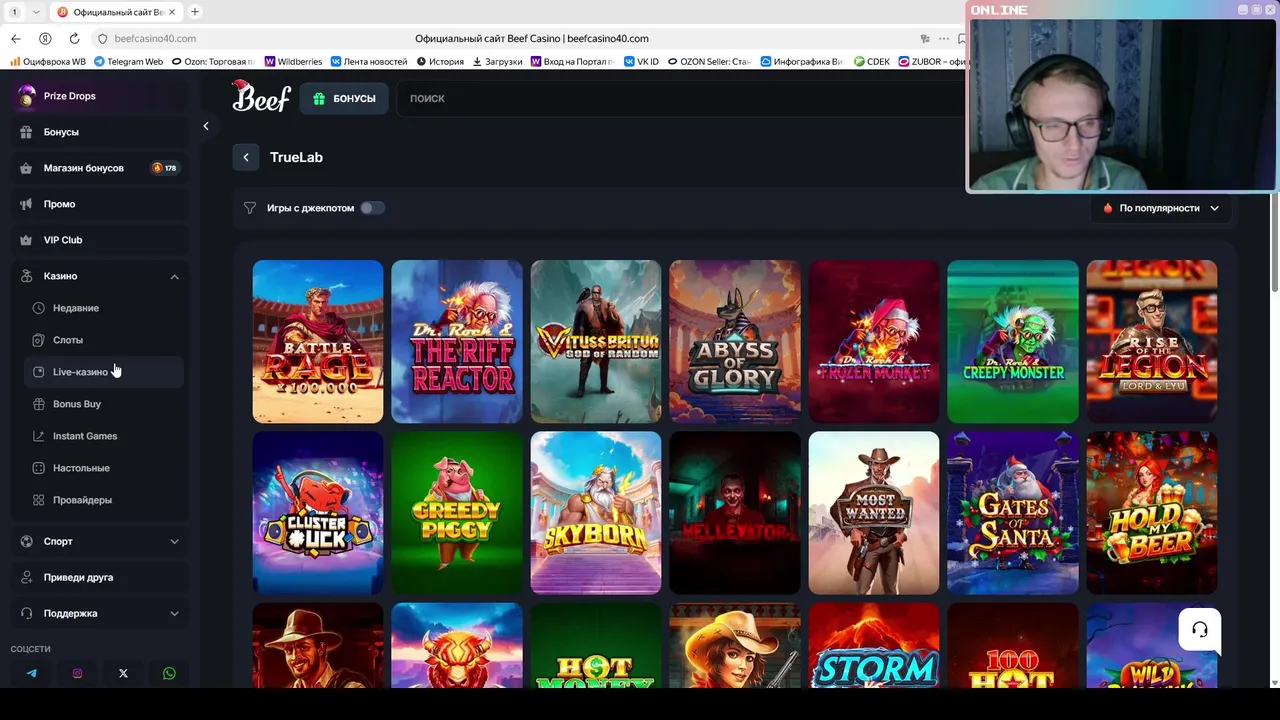Open the browser tab list dropdown arrow
Viewport: 1280px width, 720px height.
36,12
